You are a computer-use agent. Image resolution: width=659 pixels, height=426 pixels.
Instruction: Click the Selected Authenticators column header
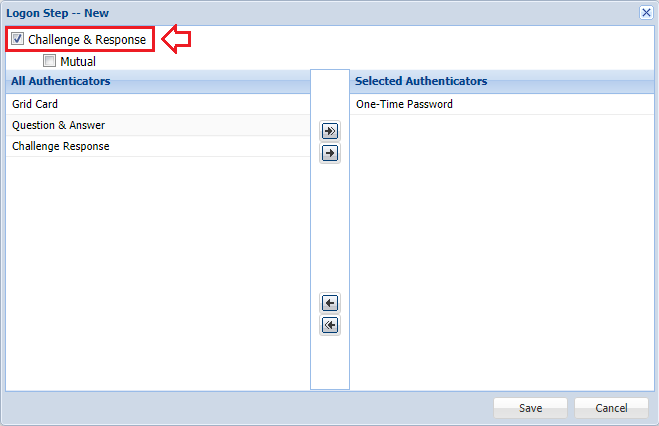point(421,81)
